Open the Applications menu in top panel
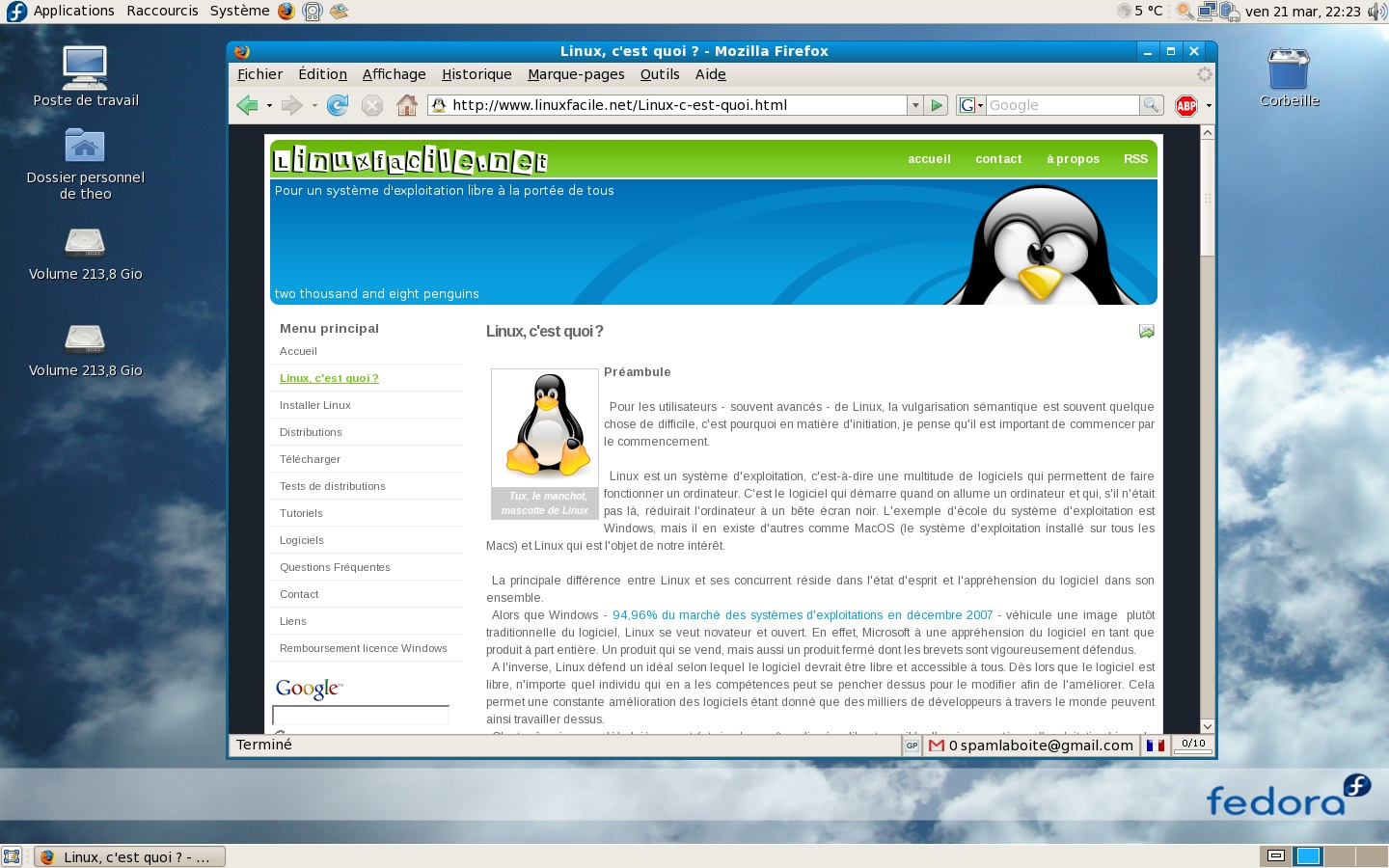The height and width of the screenshot is (868, 1389). (73, 11)
